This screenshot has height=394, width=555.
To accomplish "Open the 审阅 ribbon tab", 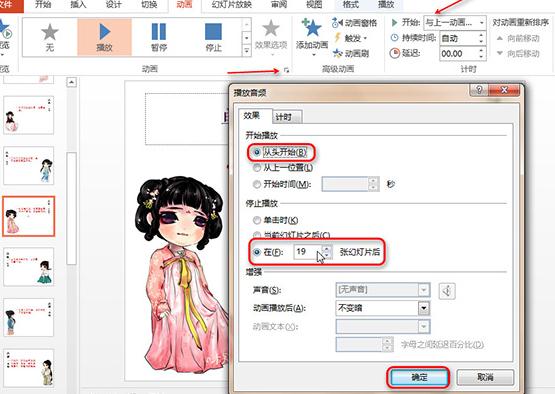I will point(279,5).
